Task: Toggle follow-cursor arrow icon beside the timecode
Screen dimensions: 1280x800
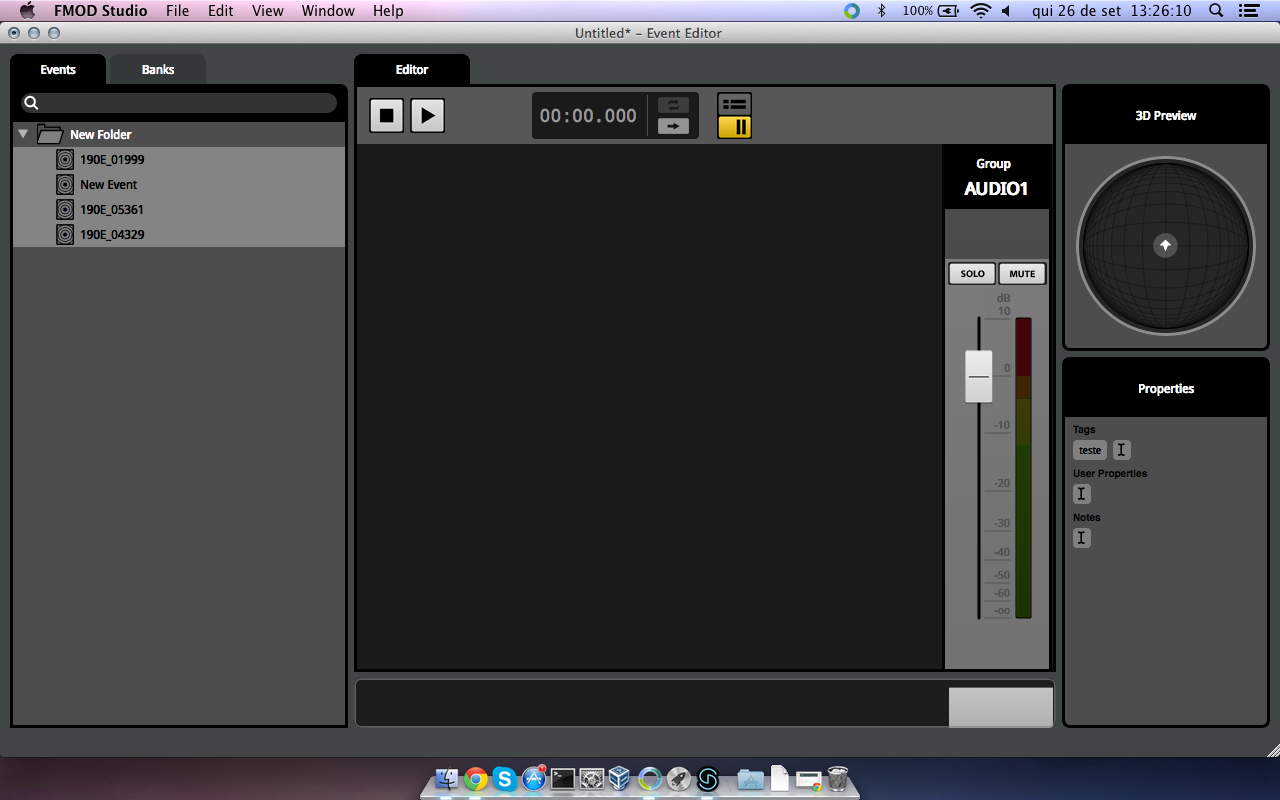Action: pos(673,126)
